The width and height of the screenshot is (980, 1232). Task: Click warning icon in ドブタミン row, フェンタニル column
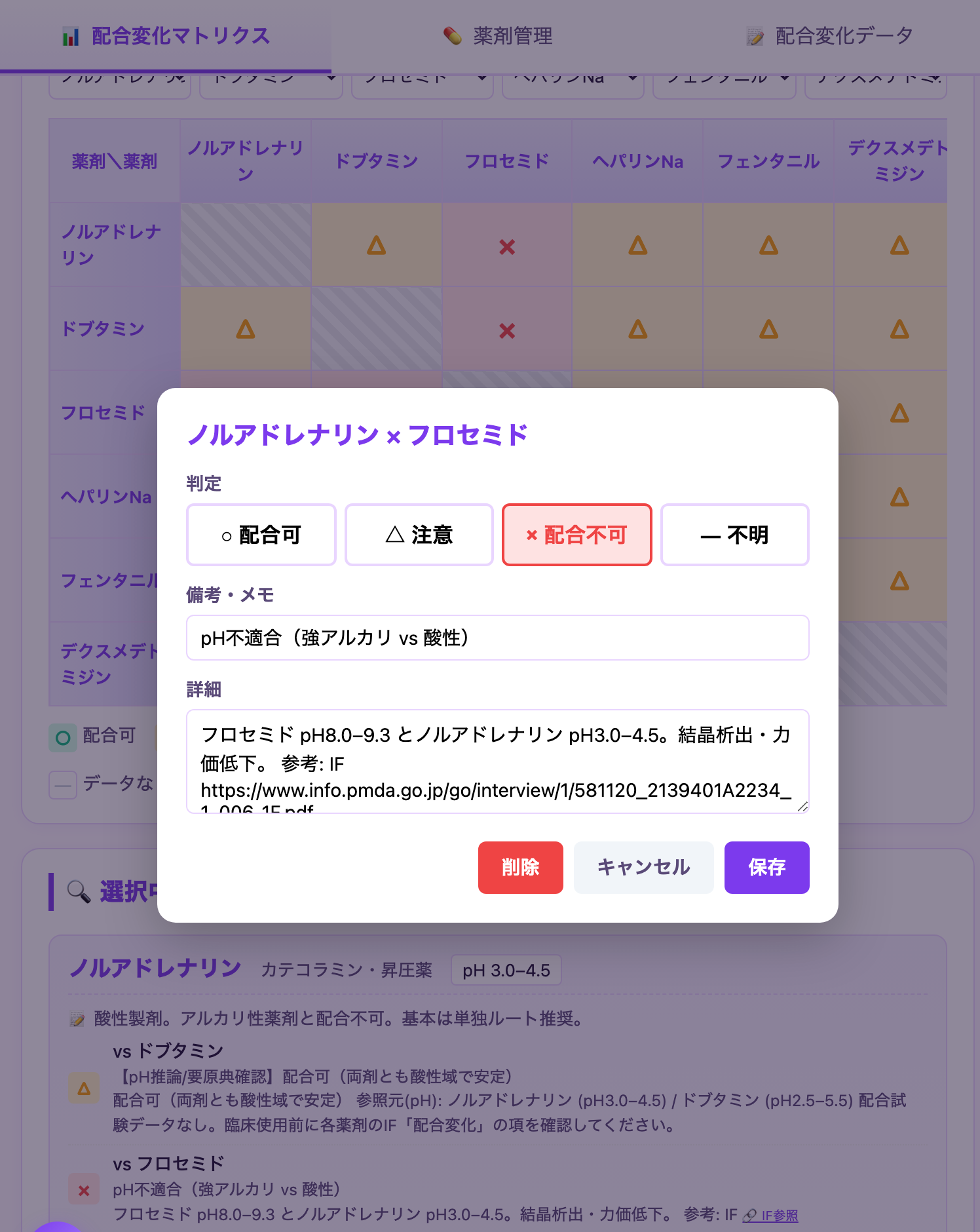[769, 330]
